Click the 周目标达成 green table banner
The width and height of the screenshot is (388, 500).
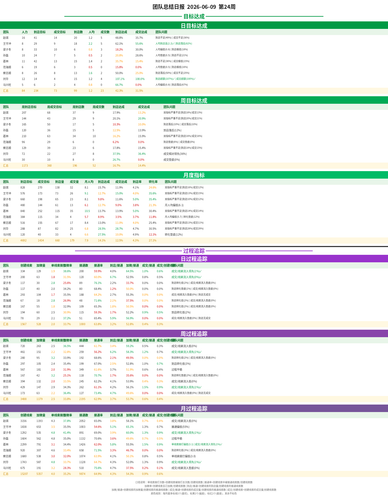194,100
